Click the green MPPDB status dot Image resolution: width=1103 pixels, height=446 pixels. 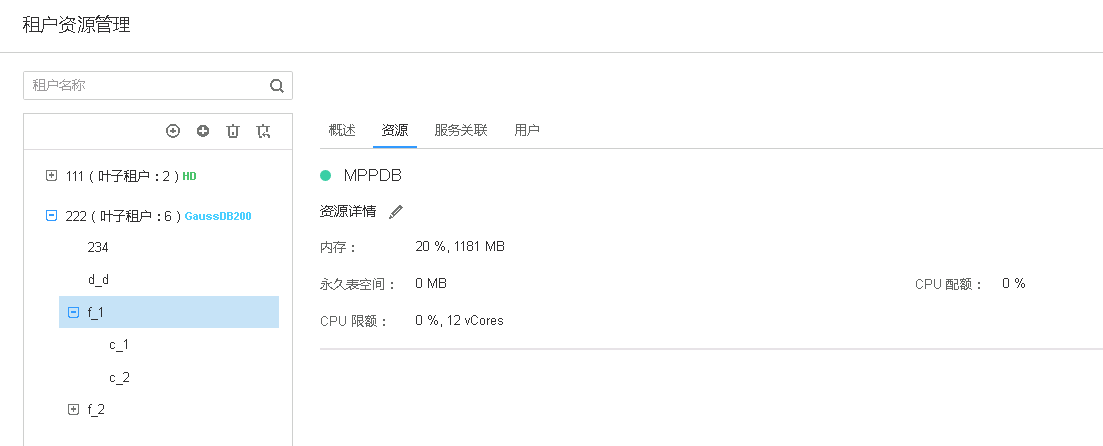[x=325, y=176]
